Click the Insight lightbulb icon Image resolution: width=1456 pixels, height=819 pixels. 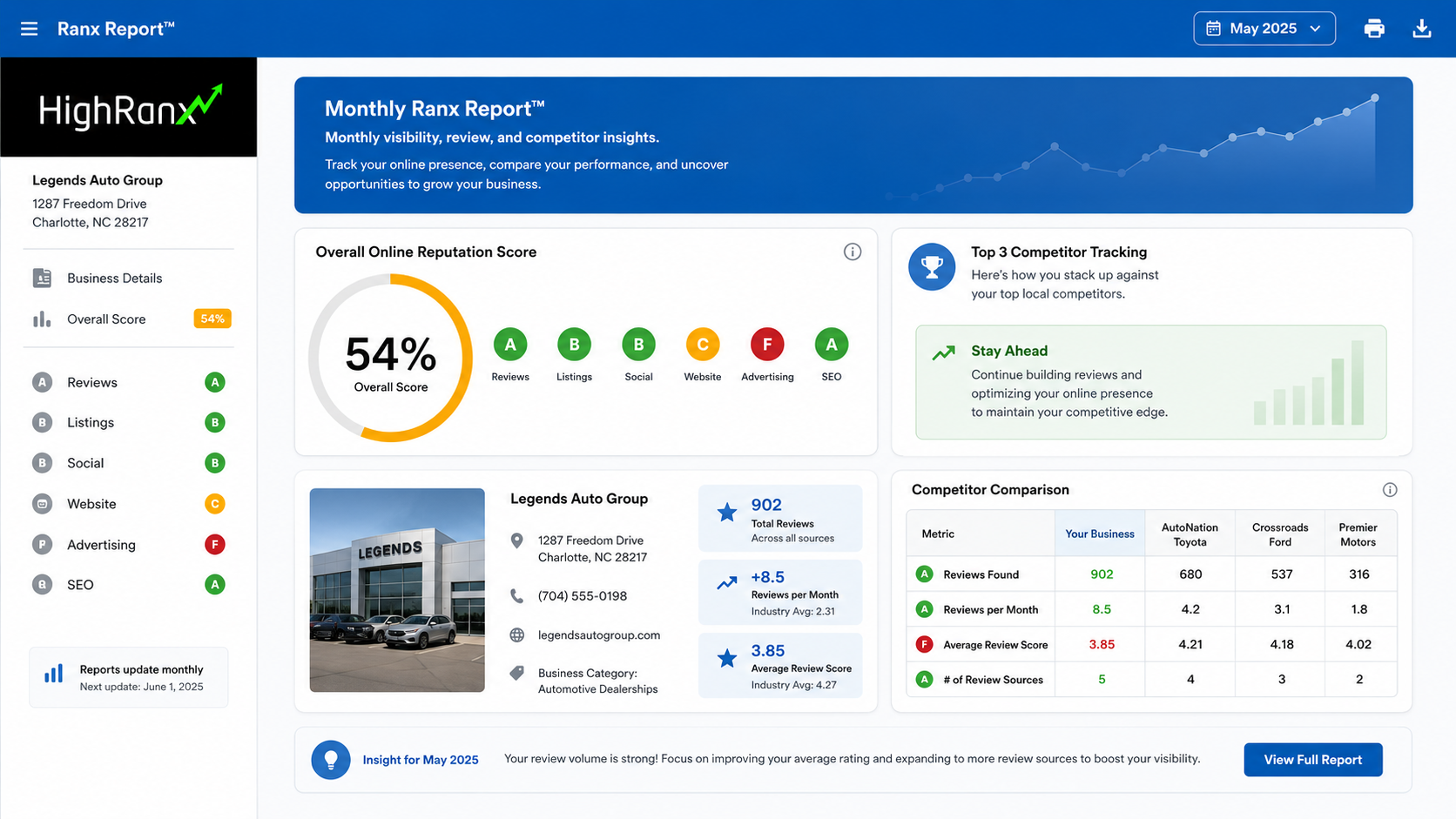[x=331, y=760]
